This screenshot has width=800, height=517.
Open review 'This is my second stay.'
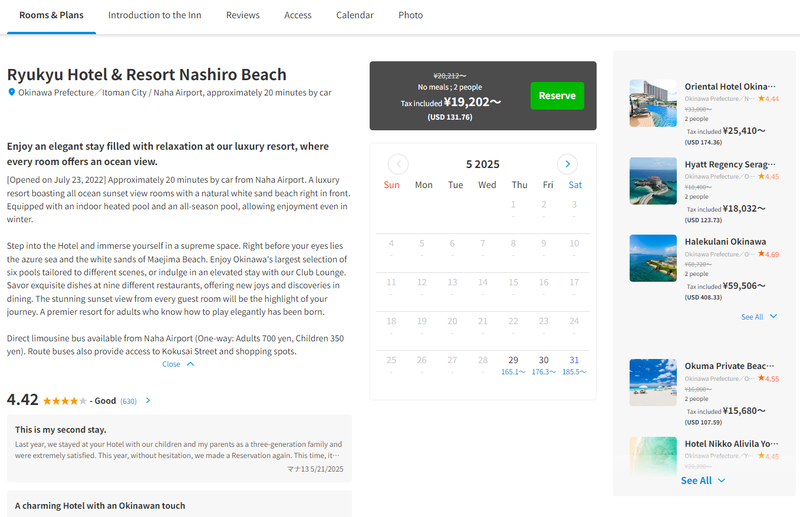[179, 448]
